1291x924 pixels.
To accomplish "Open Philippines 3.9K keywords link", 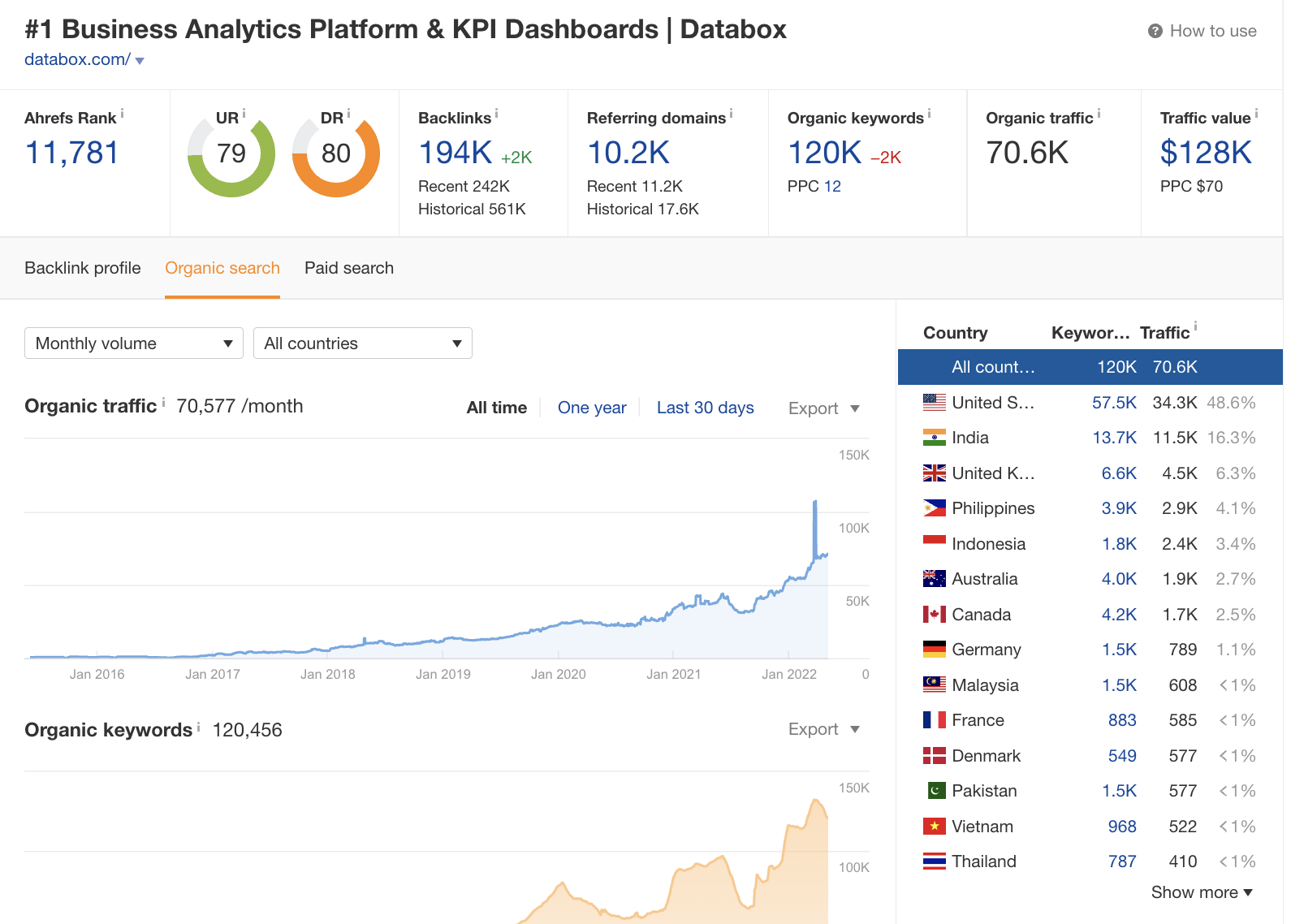I will (x=1119, y=508).
